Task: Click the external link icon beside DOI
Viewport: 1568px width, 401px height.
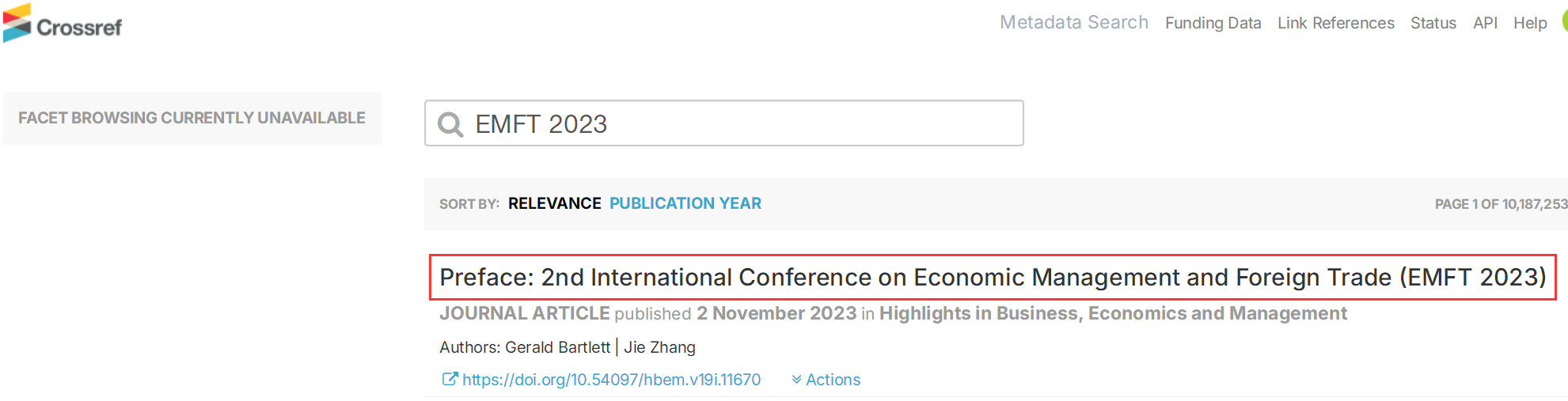Action: pos(449,379)
